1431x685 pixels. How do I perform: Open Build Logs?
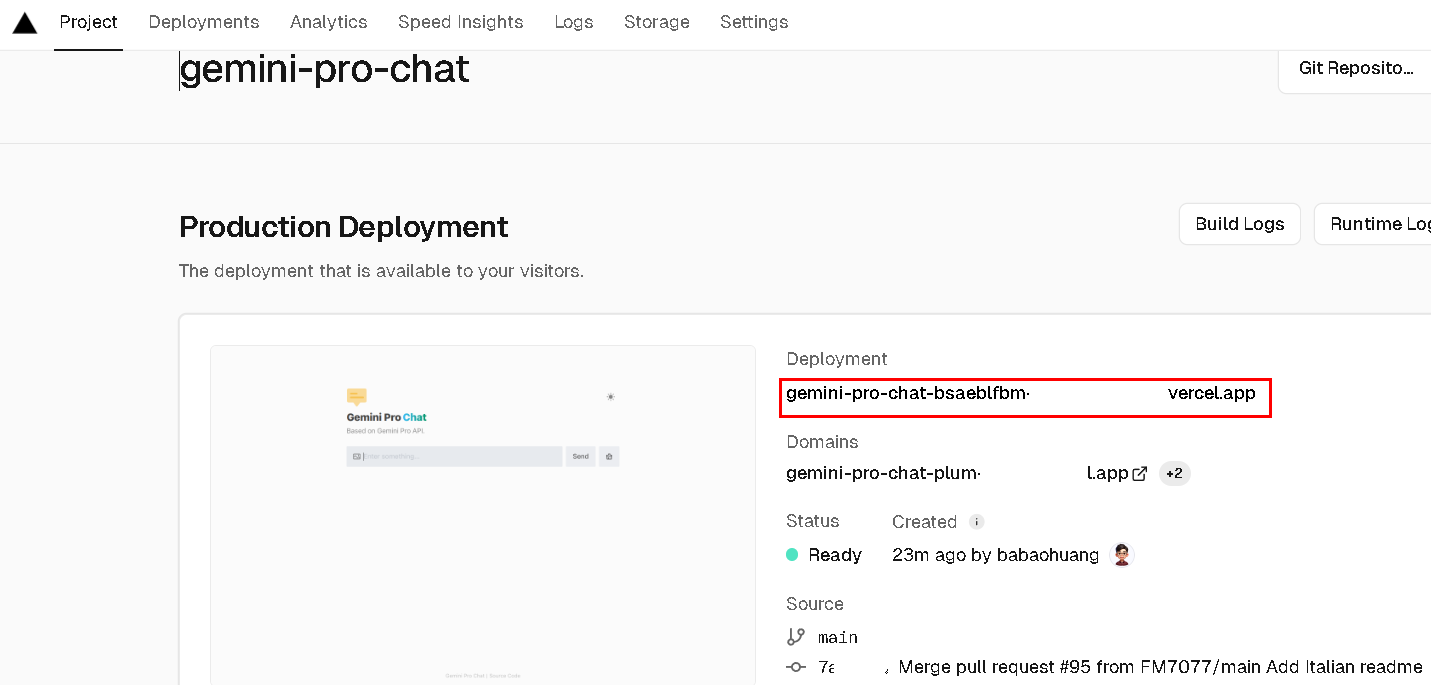(x=1240, y=224)
